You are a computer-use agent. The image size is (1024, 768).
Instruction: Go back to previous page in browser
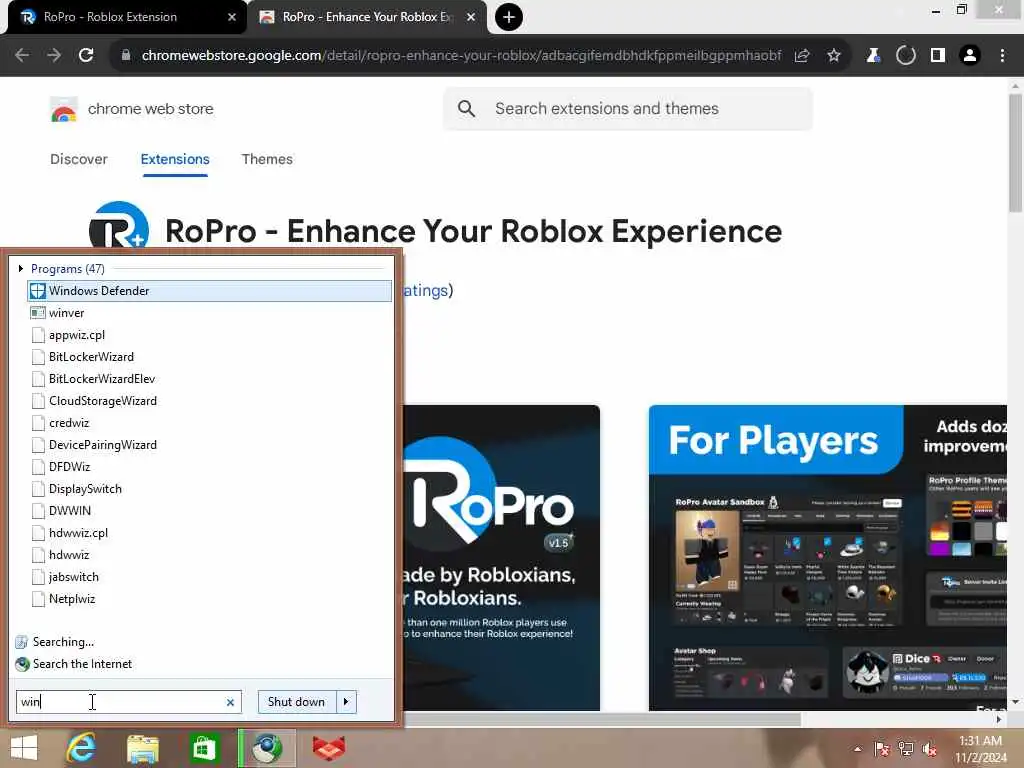tap(22, 56)
